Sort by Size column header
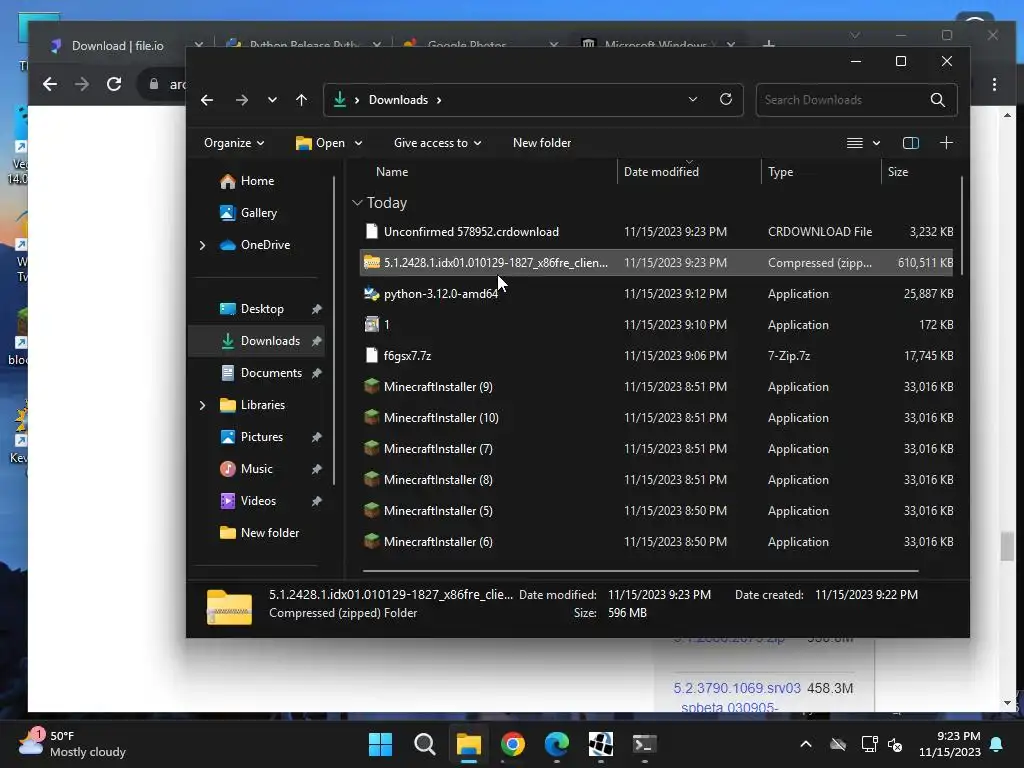 897,172
